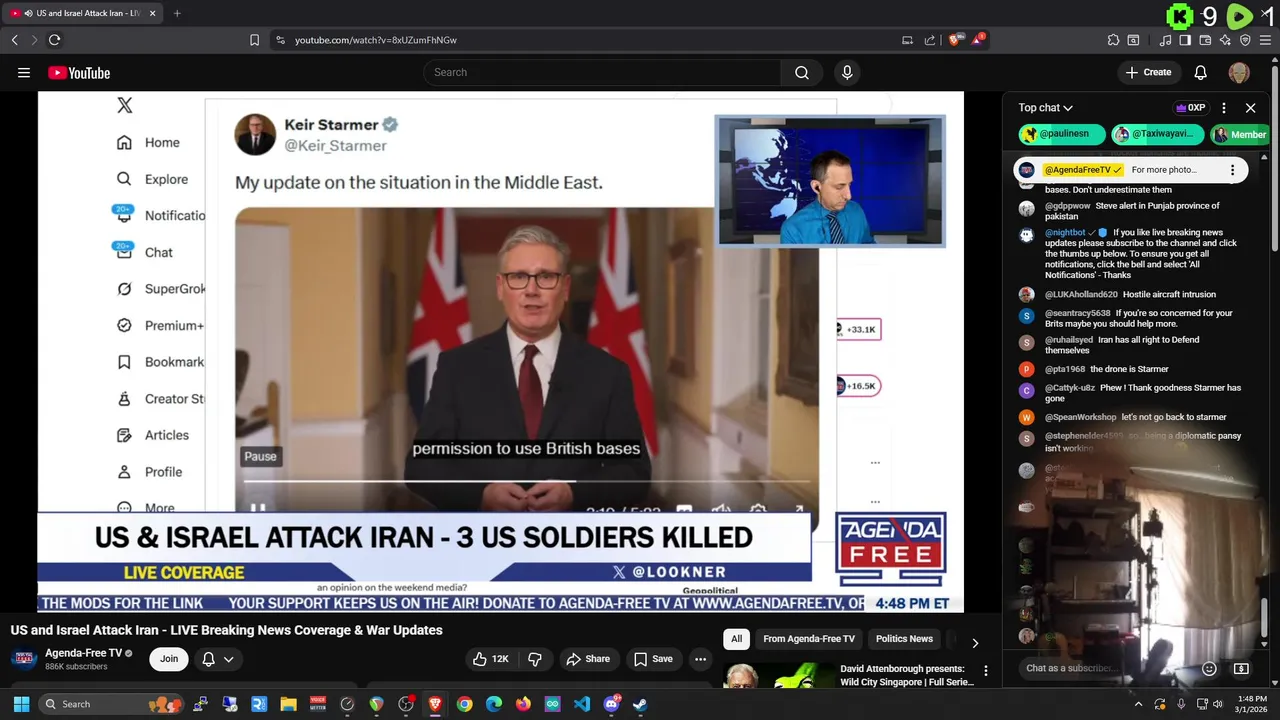The height and width of the screenshot is (720, 1280).
Task: Start voice search with the microphone
Action: pos(847,72)
